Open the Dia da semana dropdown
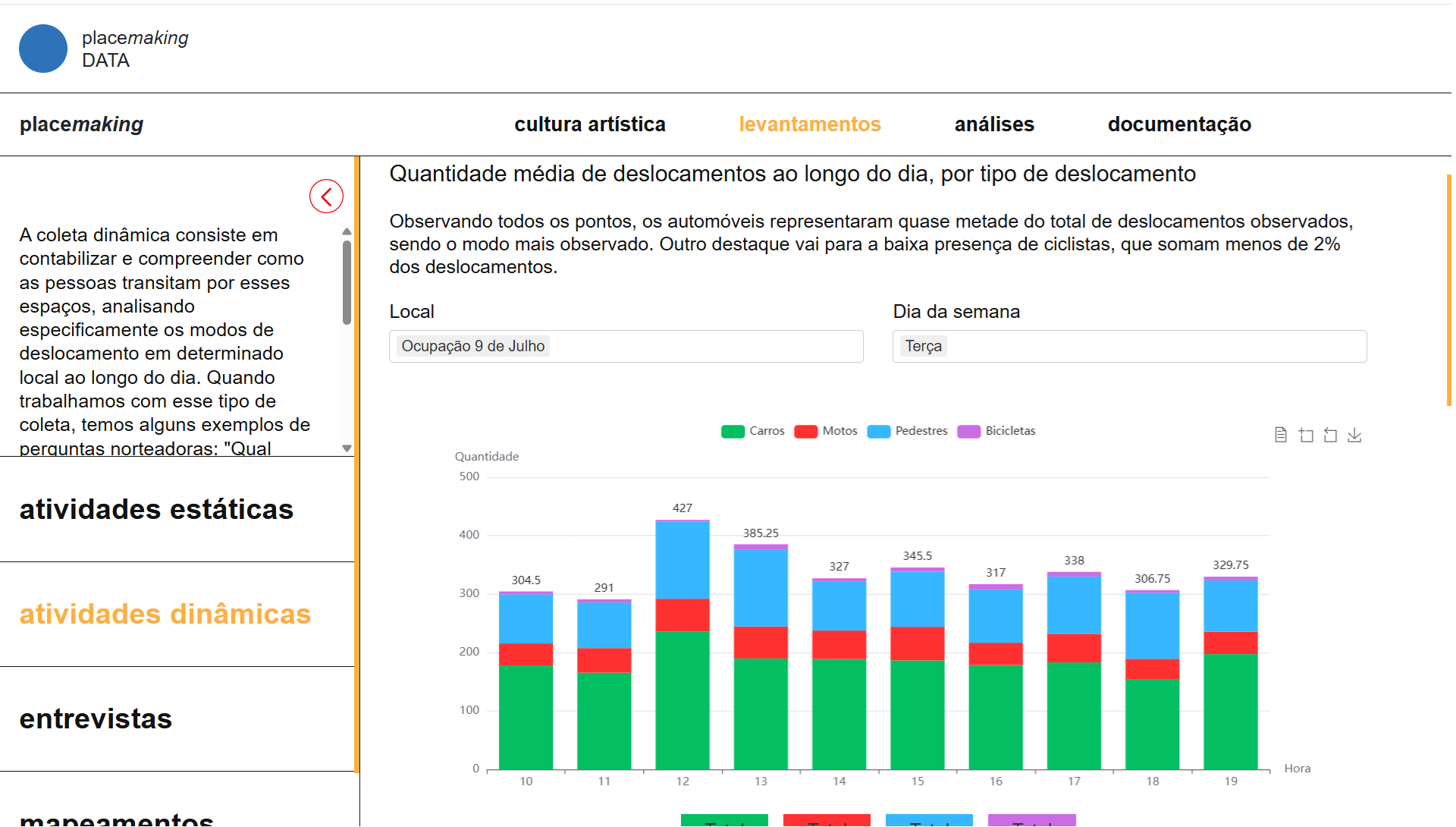Viewport: 1456px width, 827px height. [1128, 346]
